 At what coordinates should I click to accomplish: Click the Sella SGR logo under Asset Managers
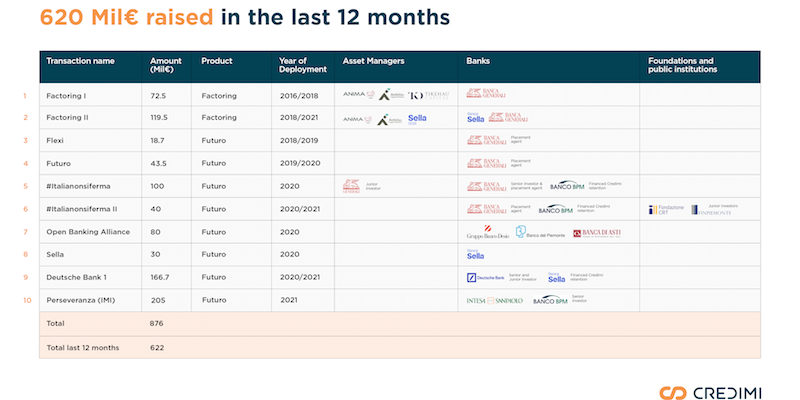[417, 118]
